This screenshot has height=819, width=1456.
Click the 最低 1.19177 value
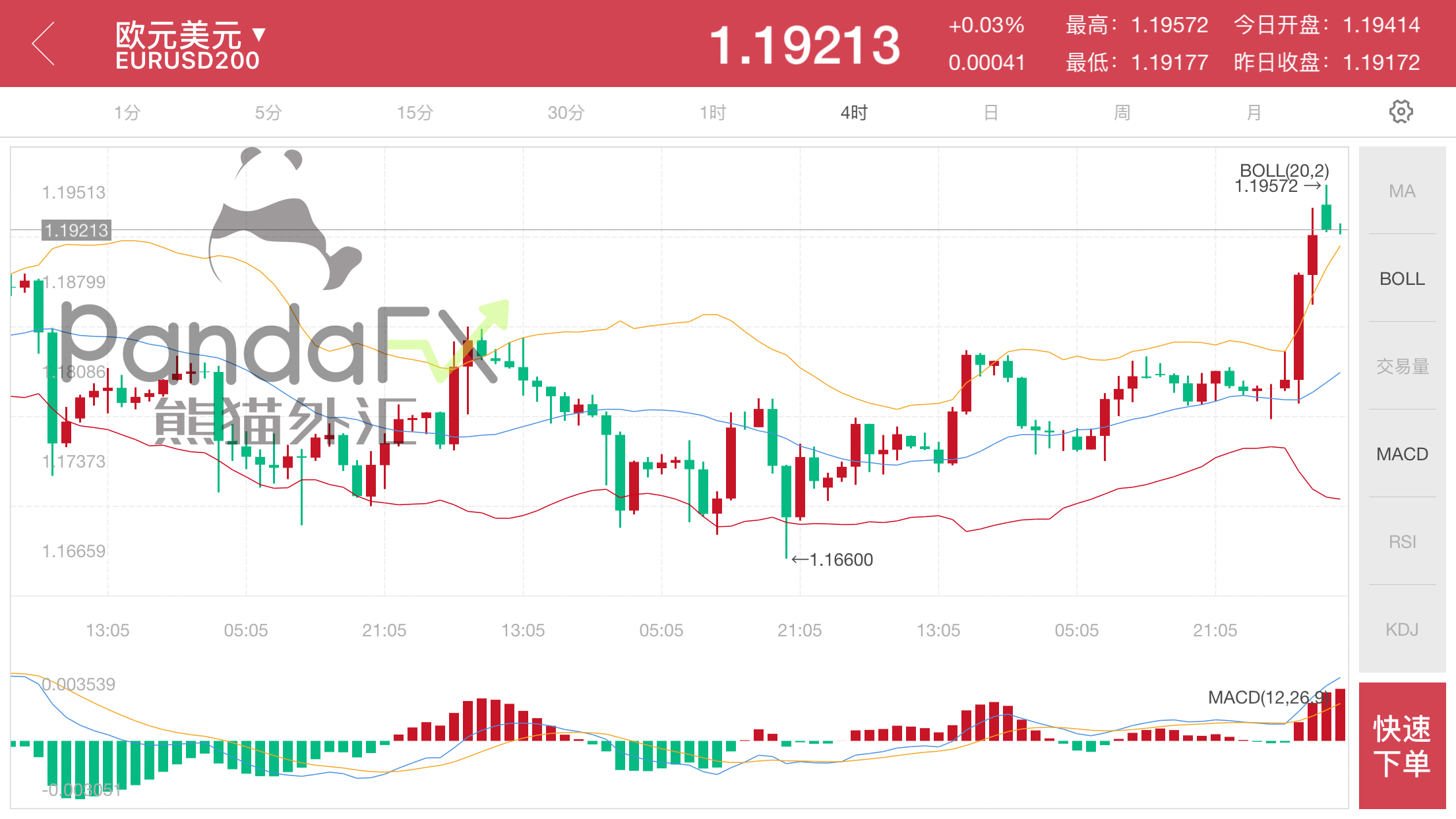1170,63
